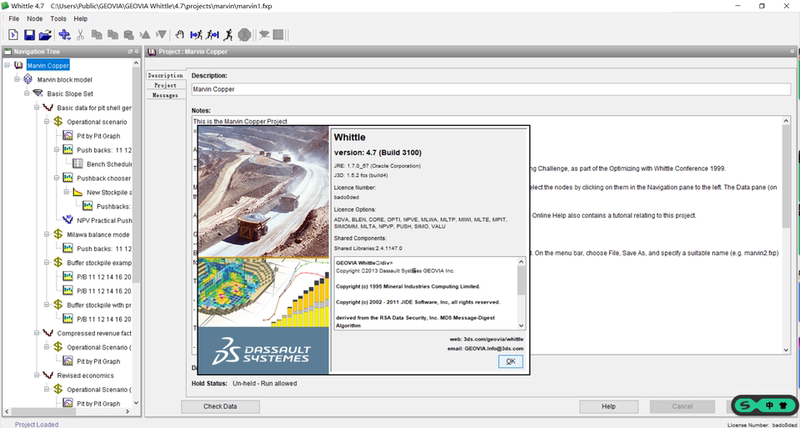Collapse Basic data for pit shell node
The width and height of the screenshot is (800, 428).
tap(37, 108)
